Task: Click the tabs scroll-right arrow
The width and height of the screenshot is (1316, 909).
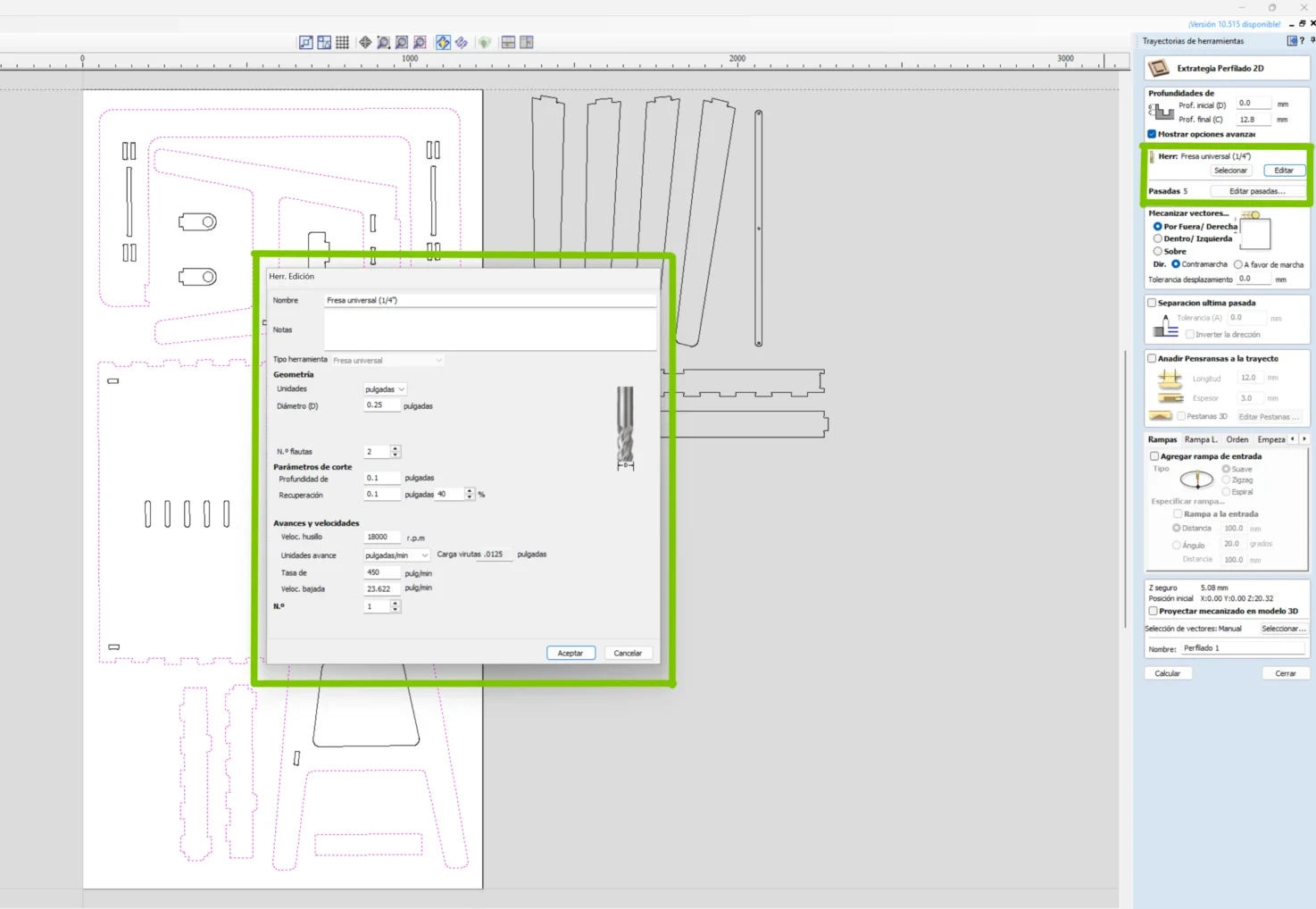Action: point(1304,439)
